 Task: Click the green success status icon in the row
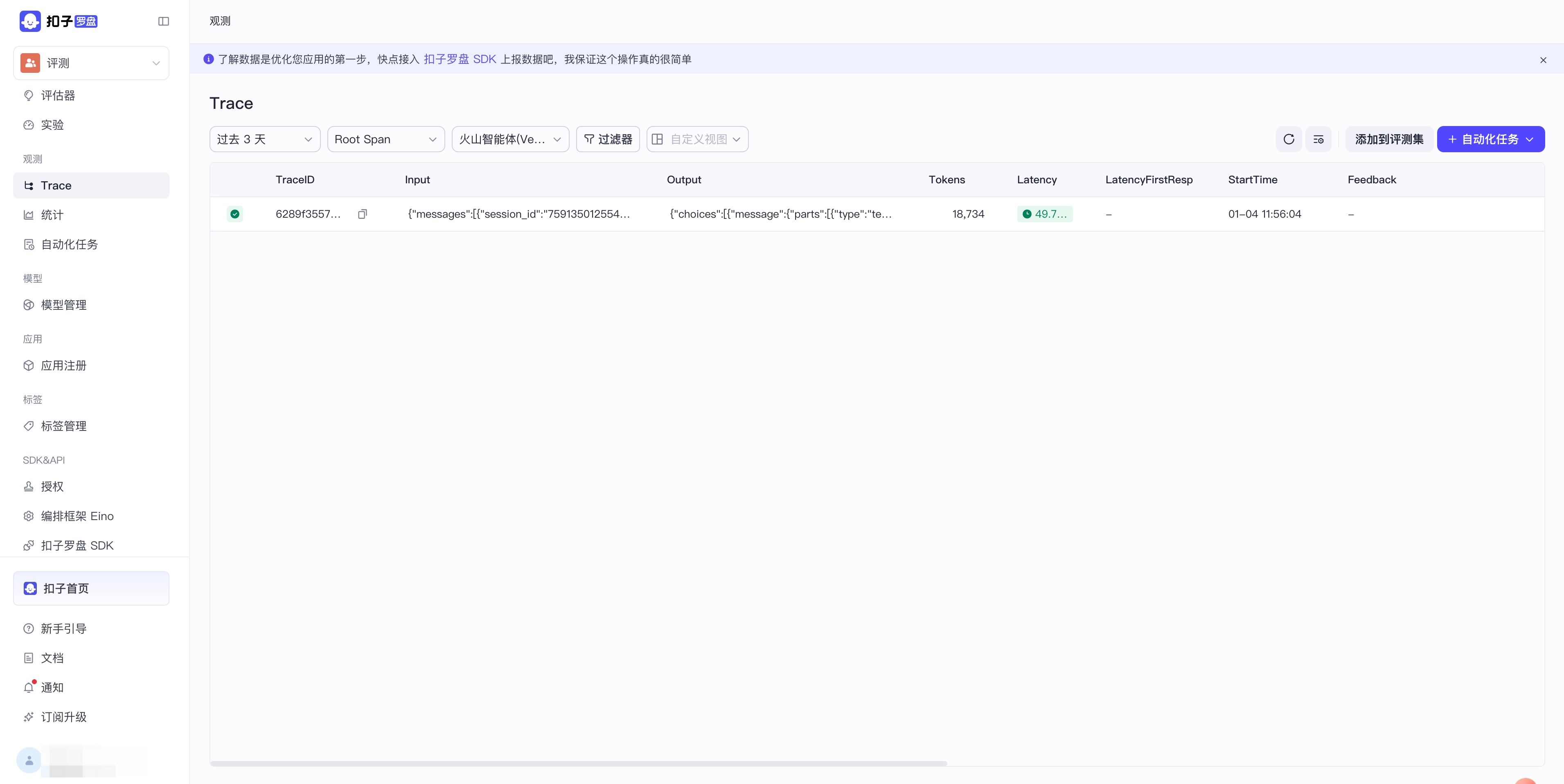coord(235,214)
